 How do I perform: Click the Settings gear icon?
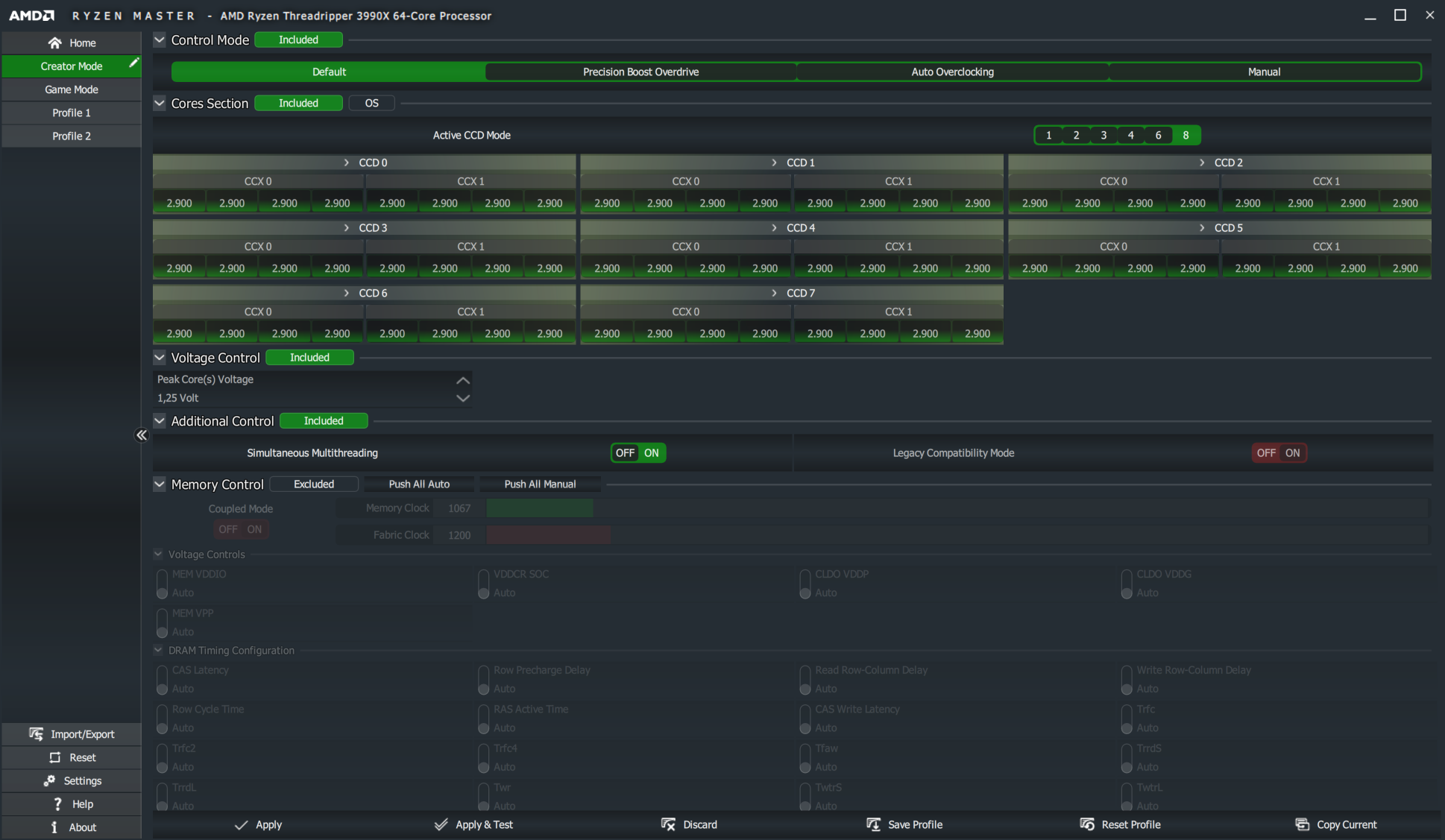point(50,780)
